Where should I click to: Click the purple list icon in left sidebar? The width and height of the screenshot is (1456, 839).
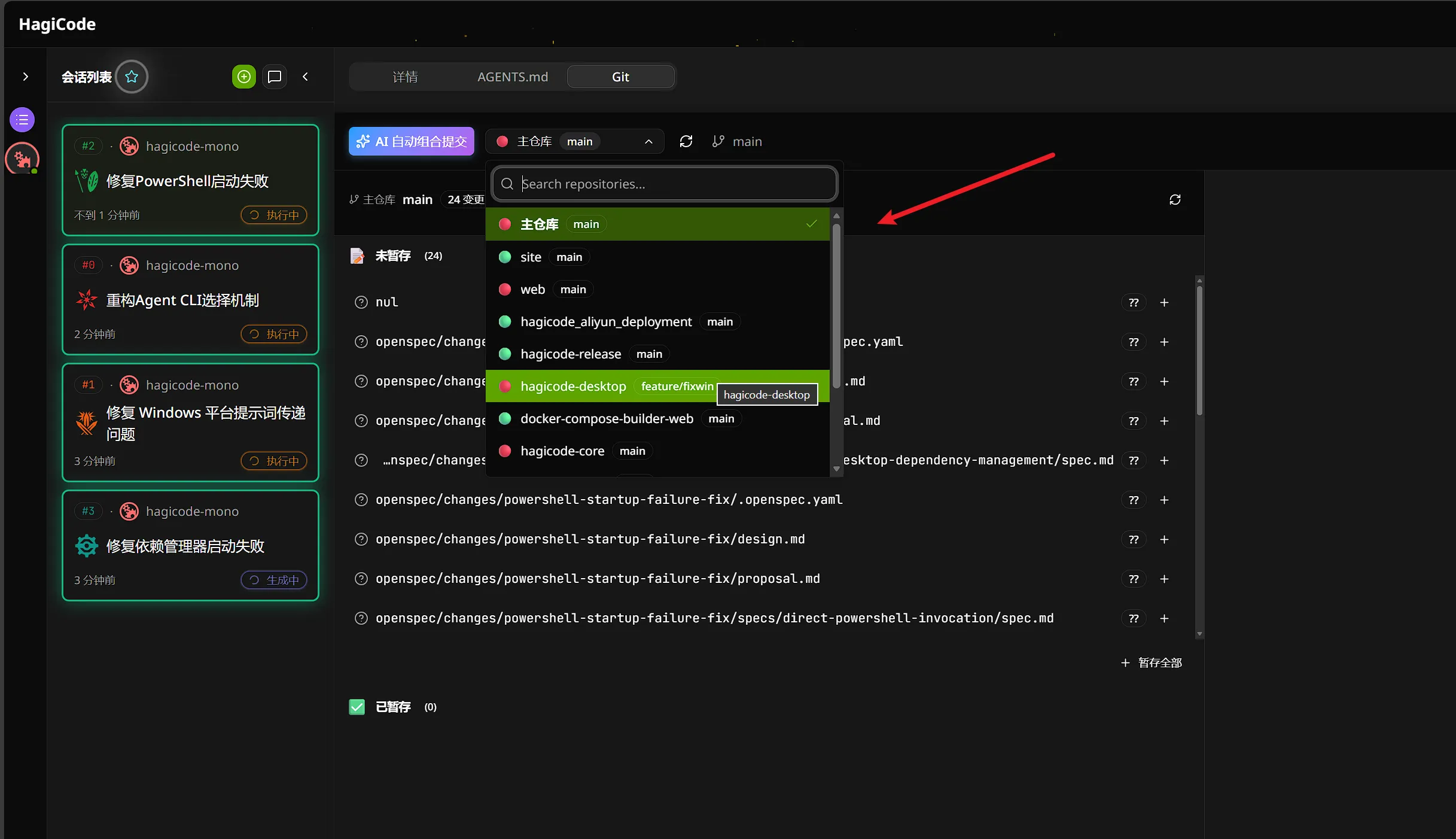(x=22, y=120)
